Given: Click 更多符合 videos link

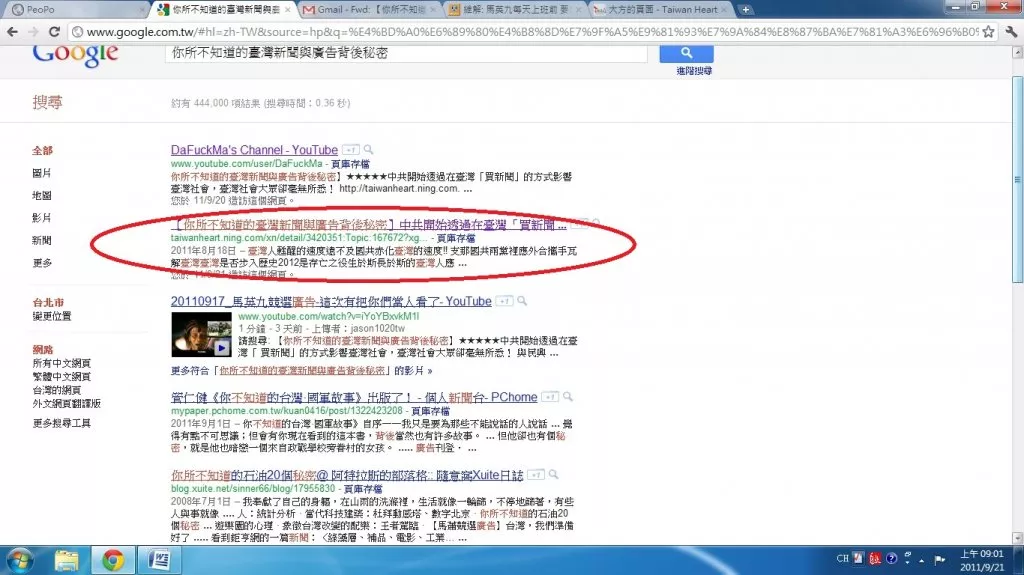Looking at the screenshot, I should 301,370.
